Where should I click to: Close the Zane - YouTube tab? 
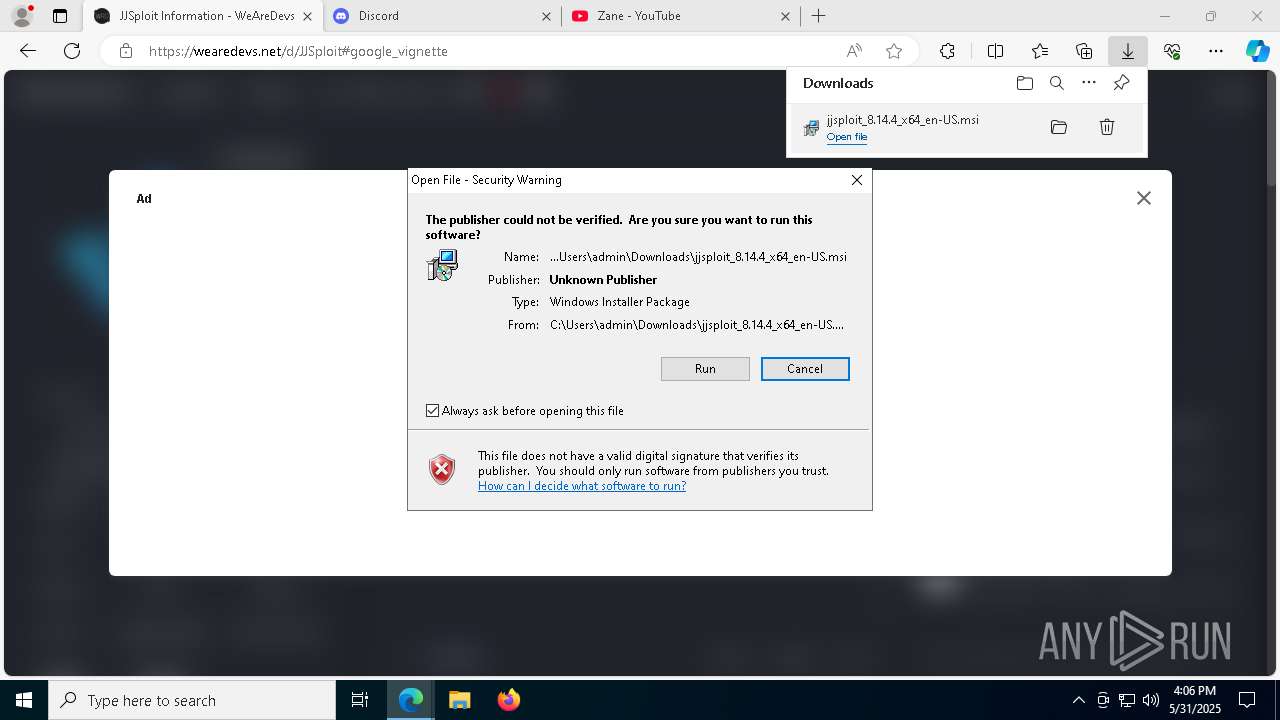point(785,16)
